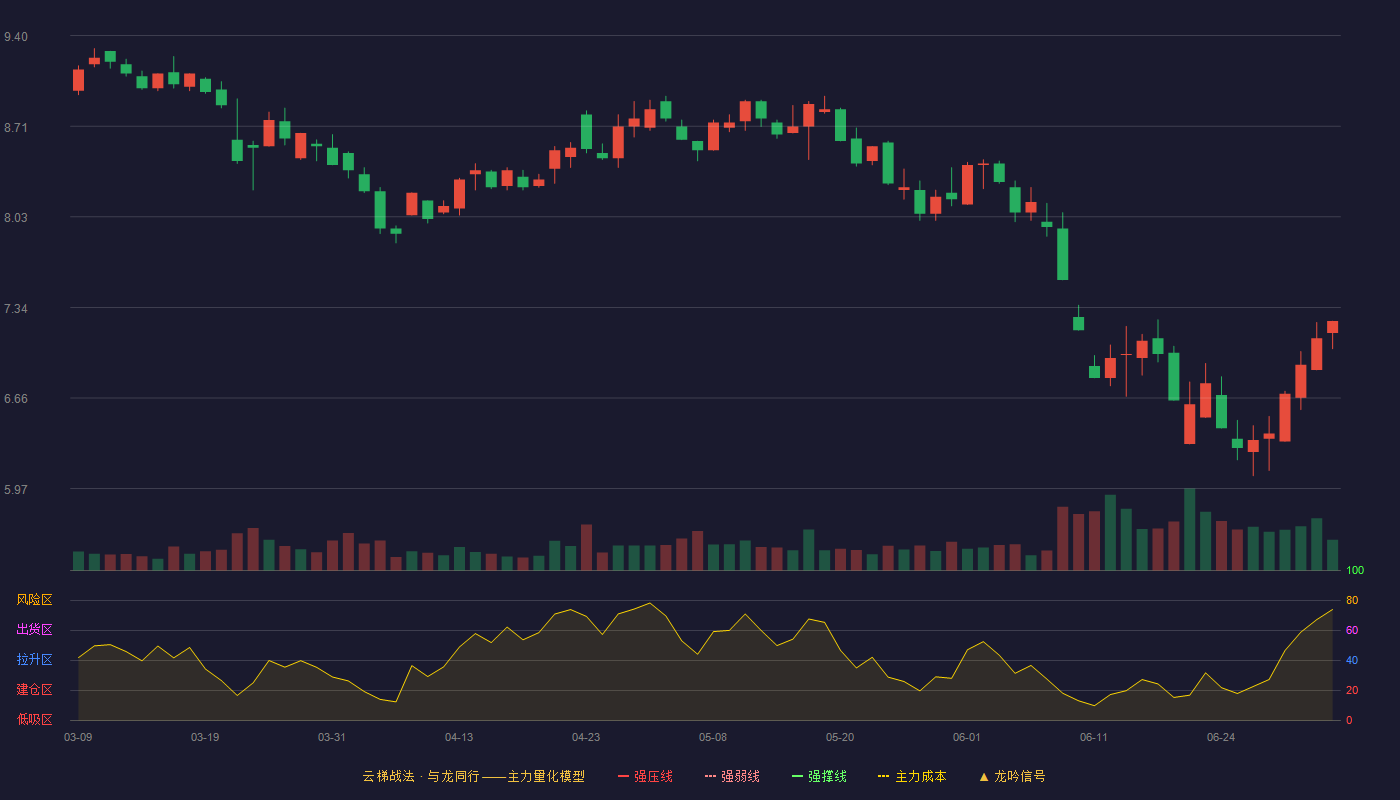Click the 03-19 date label
The width and height of the screenshot is (1400, 800).
205,737
